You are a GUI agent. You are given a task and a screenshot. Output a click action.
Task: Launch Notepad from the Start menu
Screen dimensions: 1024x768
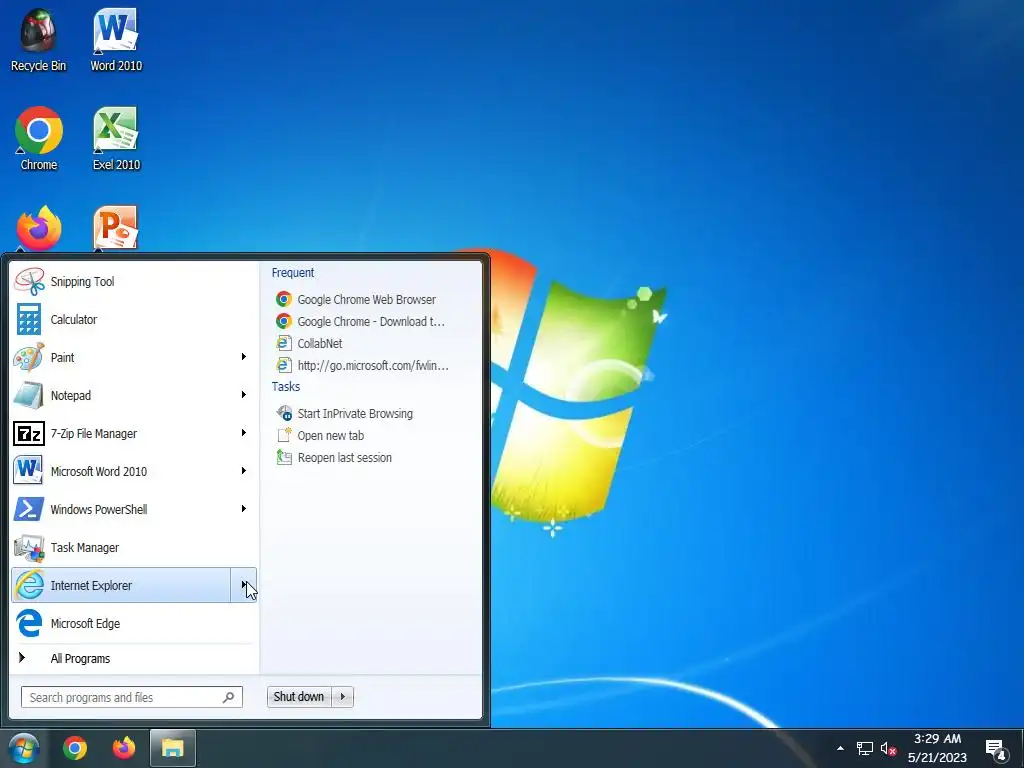coord(121,395)
